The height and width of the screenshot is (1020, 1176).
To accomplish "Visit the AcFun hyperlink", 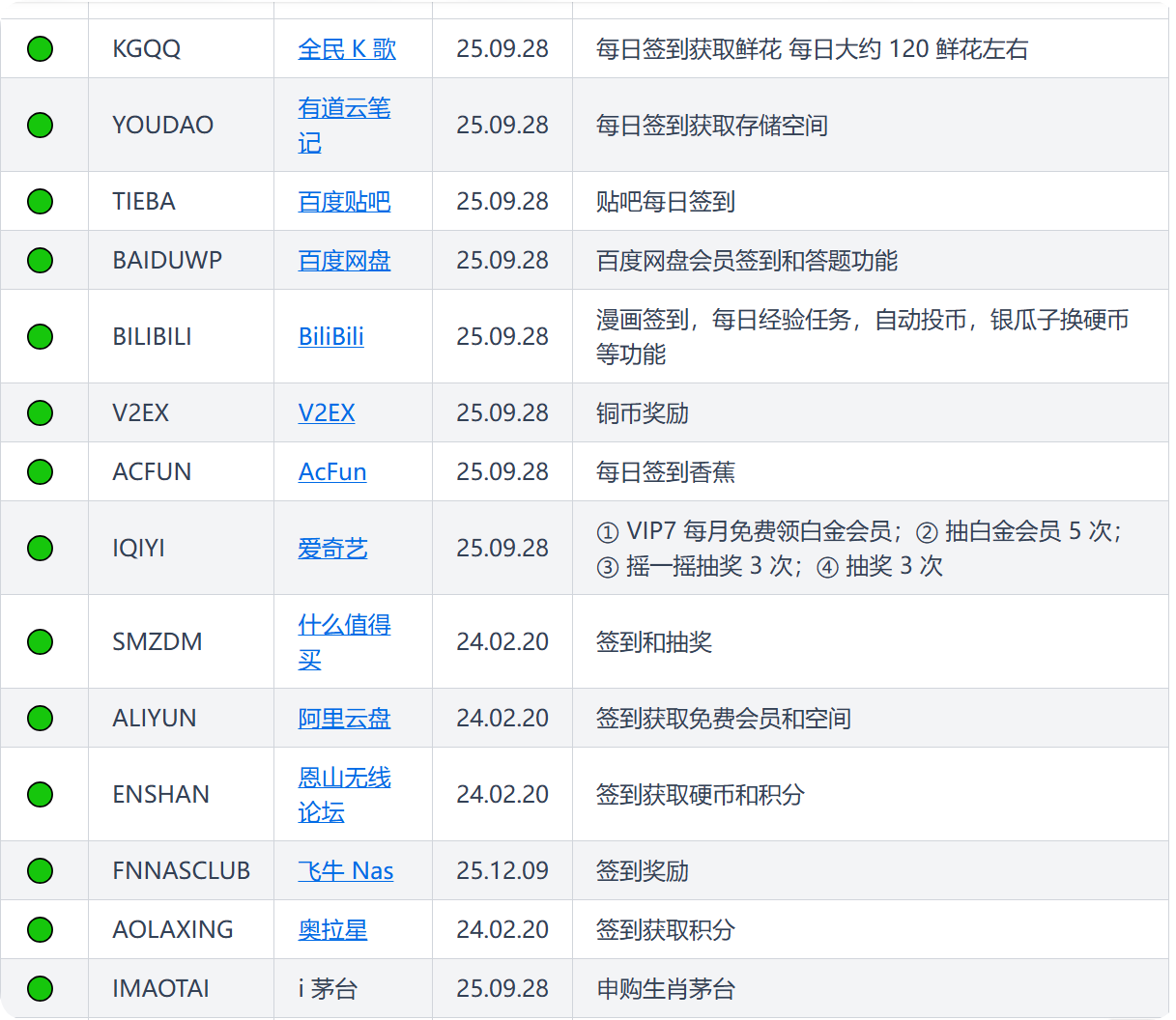I will (331, 471).
